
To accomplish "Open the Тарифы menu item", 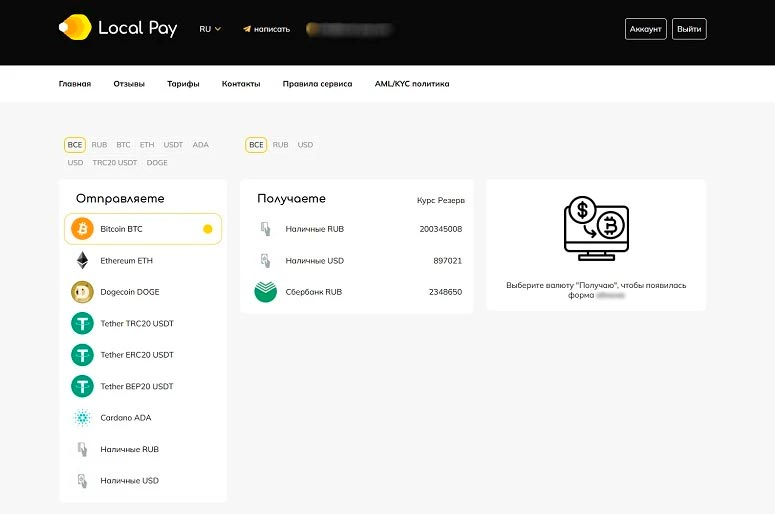I will 183,84.
